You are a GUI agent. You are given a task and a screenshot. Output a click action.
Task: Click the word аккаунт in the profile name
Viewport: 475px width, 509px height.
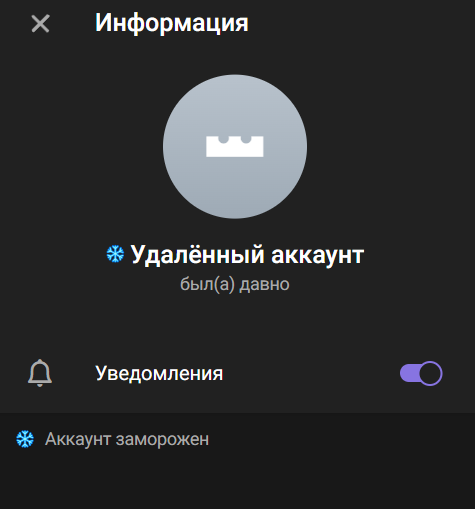[317, 255]
